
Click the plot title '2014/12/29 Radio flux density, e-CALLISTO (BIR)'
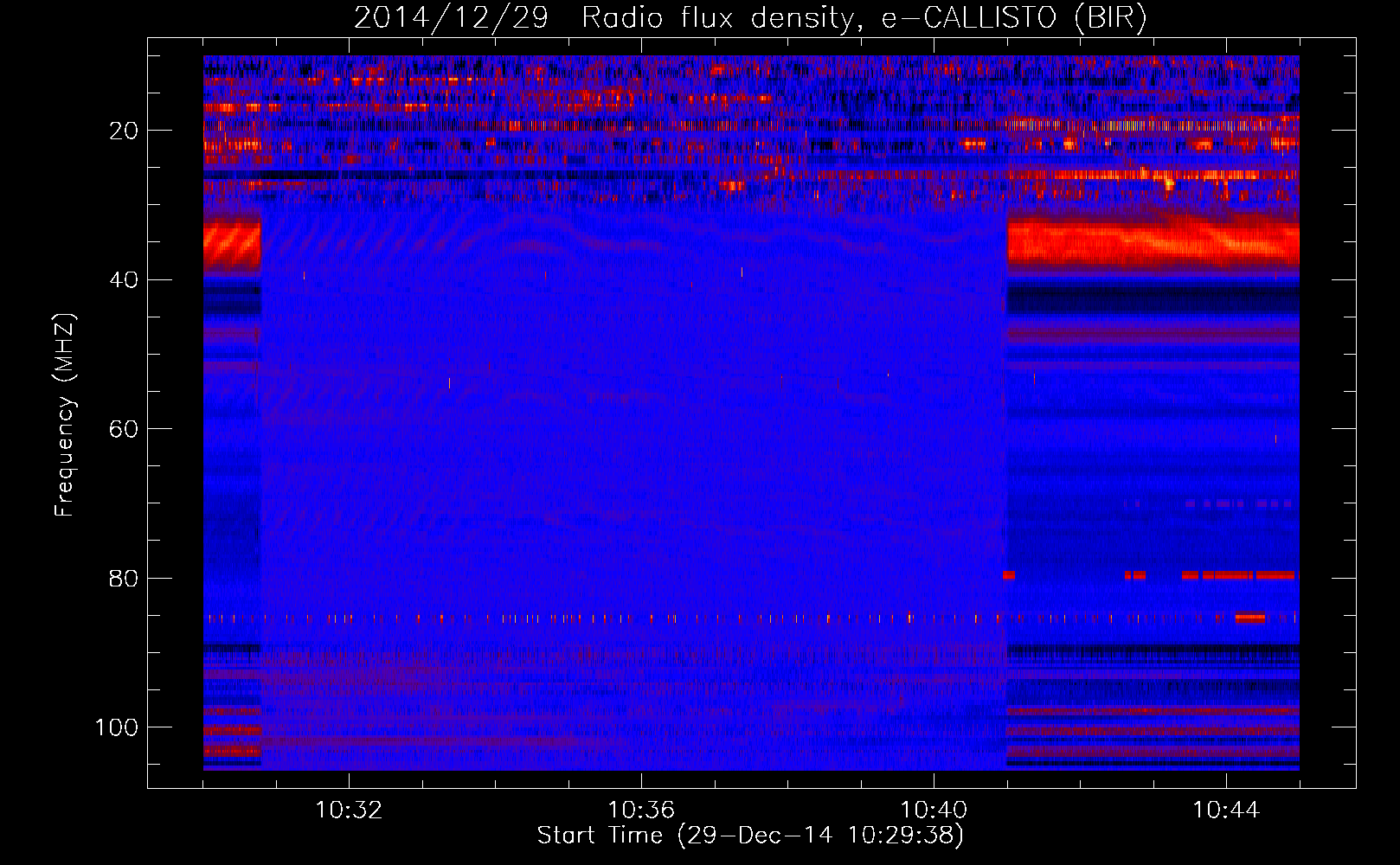[x=750, y=18]
